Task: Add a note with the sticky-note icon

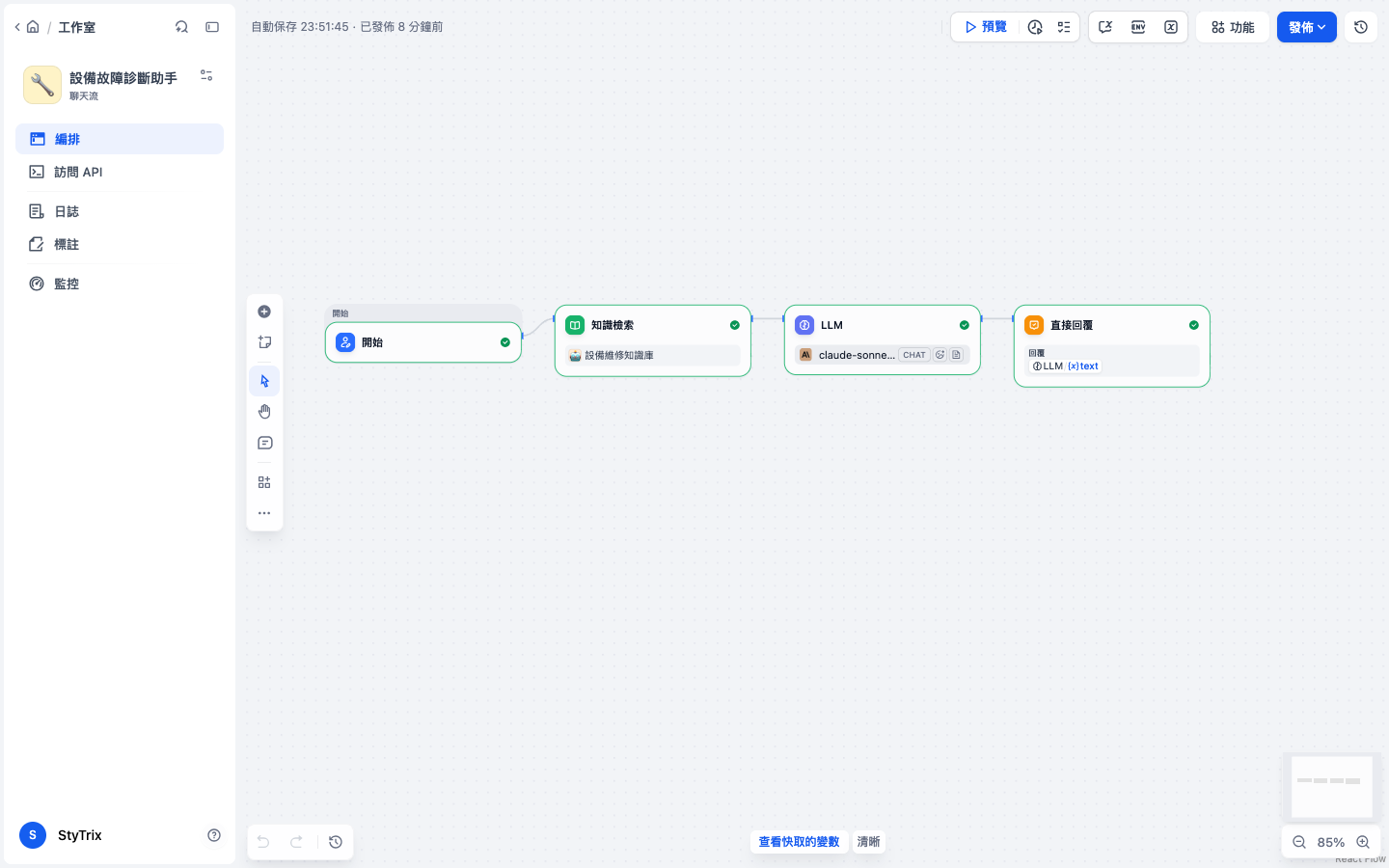Action: coord(264,342)
